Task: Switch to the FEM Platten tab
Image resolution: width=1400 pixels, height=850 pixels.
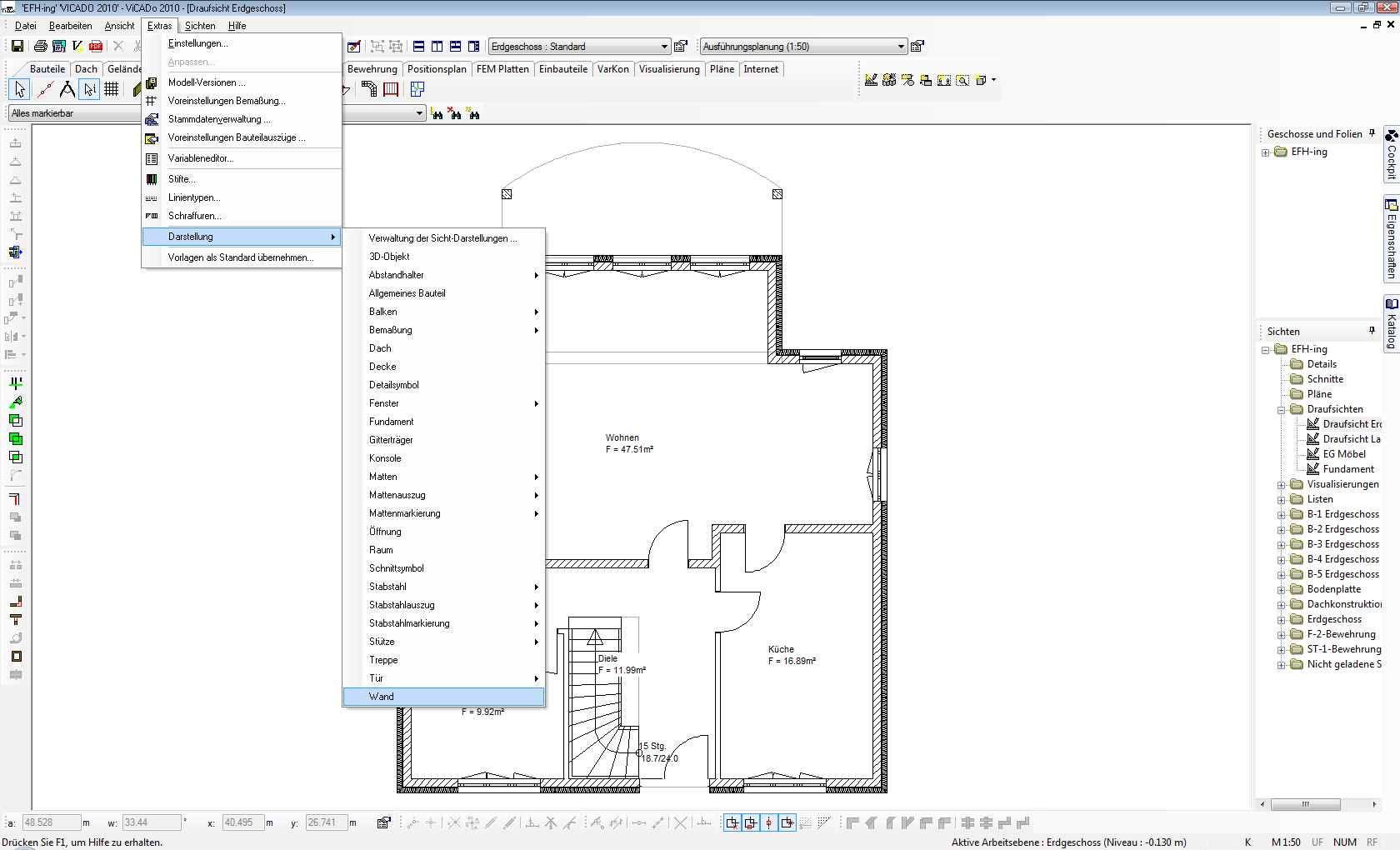Action: click(502, 69)
